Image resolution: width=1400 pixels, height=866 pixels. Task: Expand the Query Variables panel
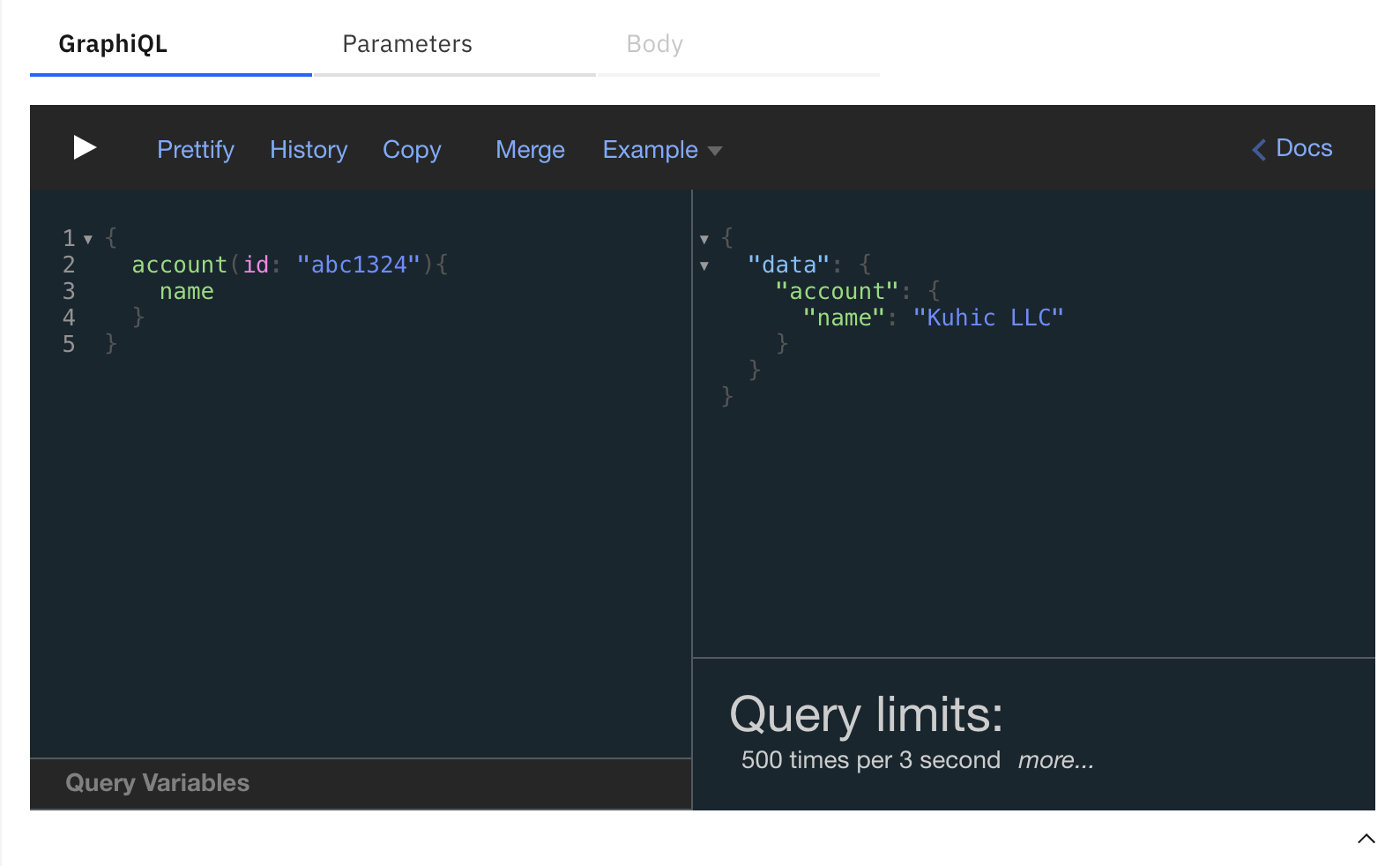click(361, 783)
